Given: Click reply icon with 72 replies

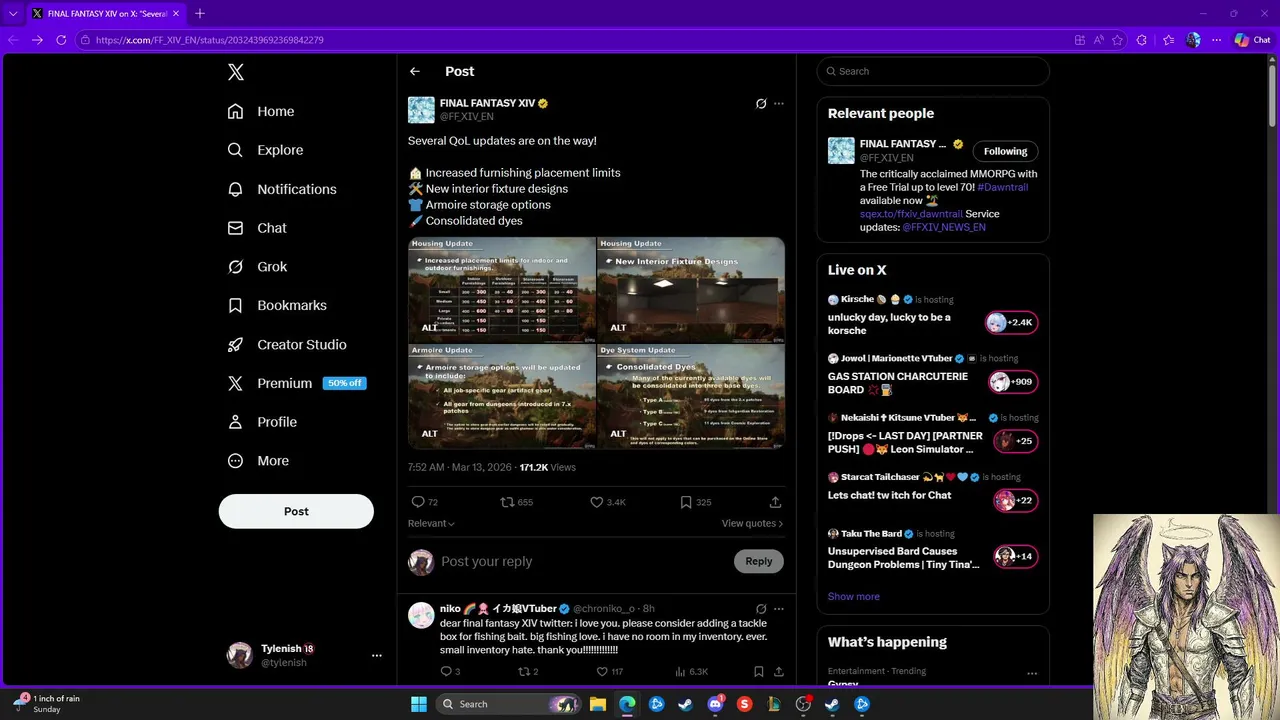Looking at the screenshot, I should click(x=418, y=502).
